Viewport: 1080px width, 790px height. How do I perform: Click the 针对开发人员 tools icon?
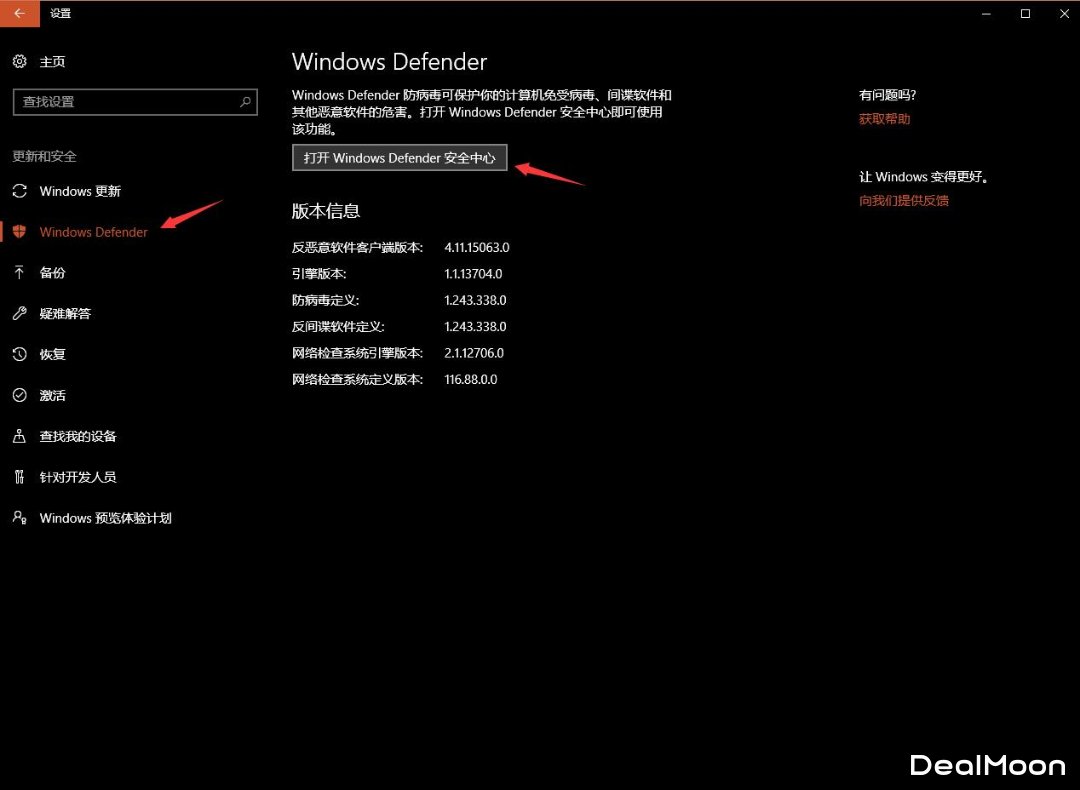[19, 478]
